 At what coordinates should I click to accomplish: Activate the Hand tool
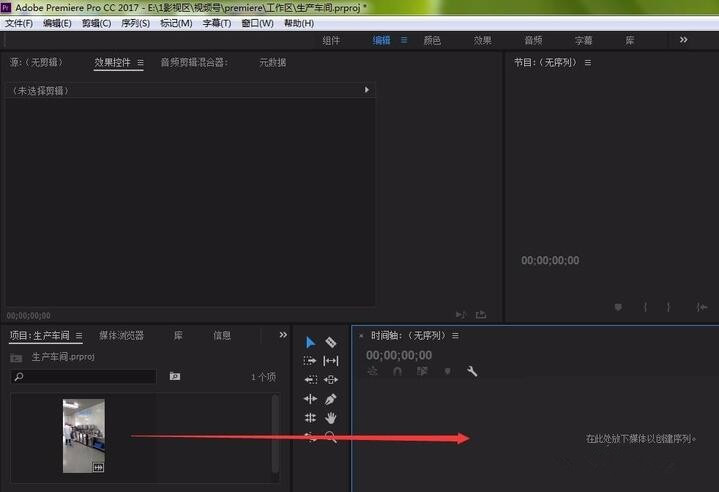(331, 418)
